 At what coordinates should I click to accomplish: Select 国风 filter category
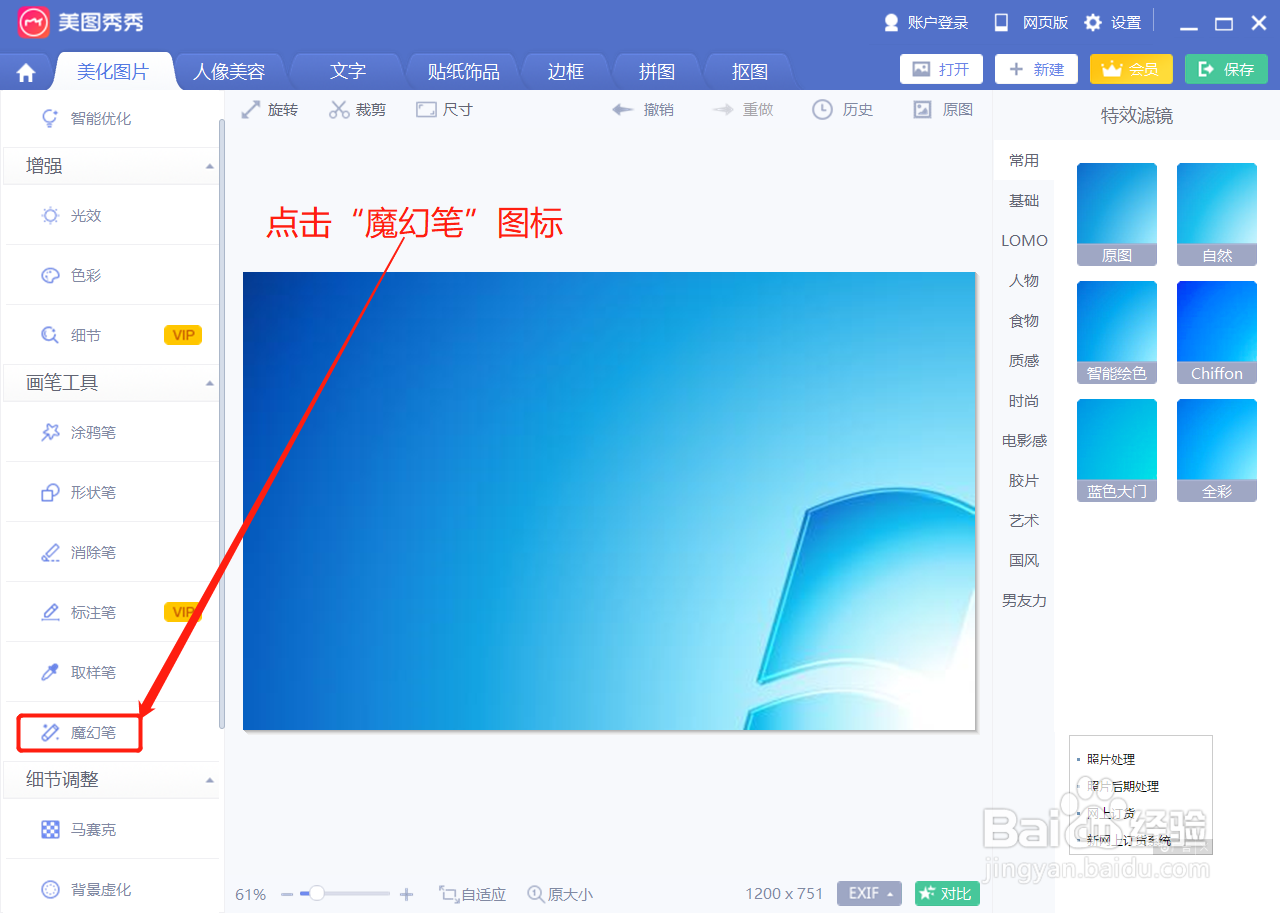click(x=1024, y=560)
